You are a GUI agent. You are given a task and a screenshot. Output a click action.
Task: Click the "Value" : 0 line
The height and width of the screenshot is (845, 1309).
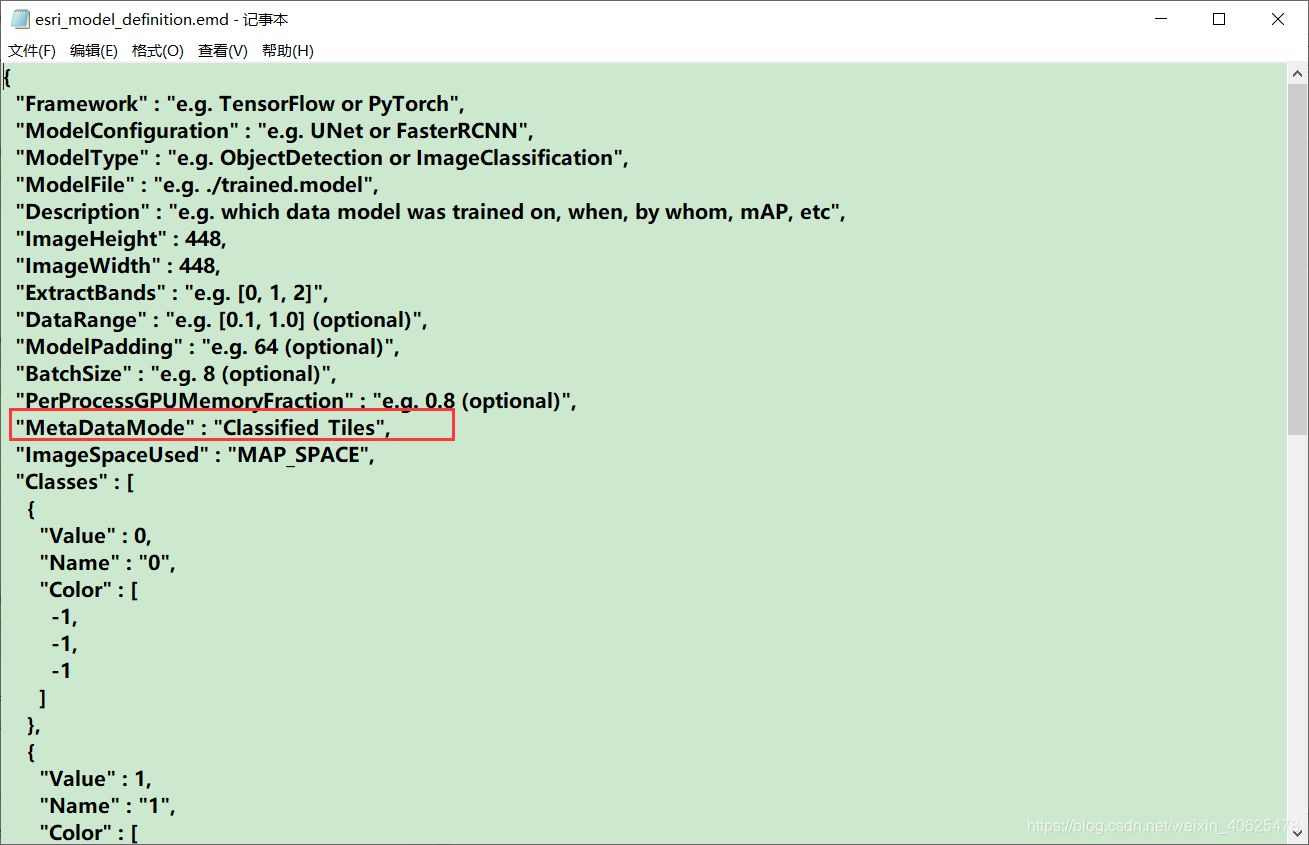pyautogui.click(x=95, y=536)
